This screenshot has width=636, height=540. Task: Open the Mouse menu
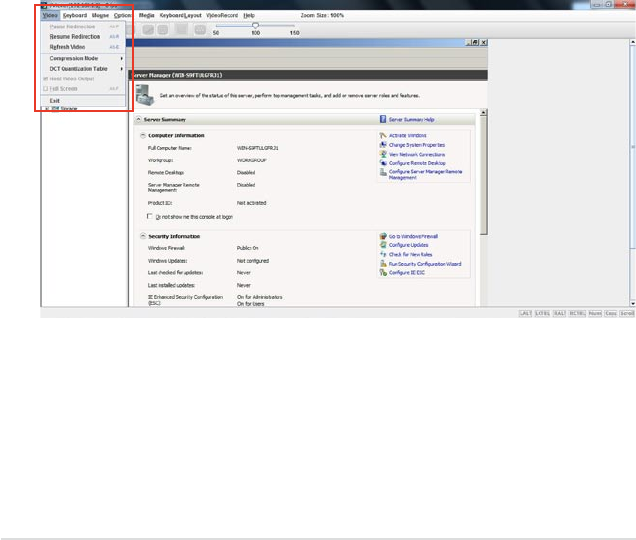point(100,15)
